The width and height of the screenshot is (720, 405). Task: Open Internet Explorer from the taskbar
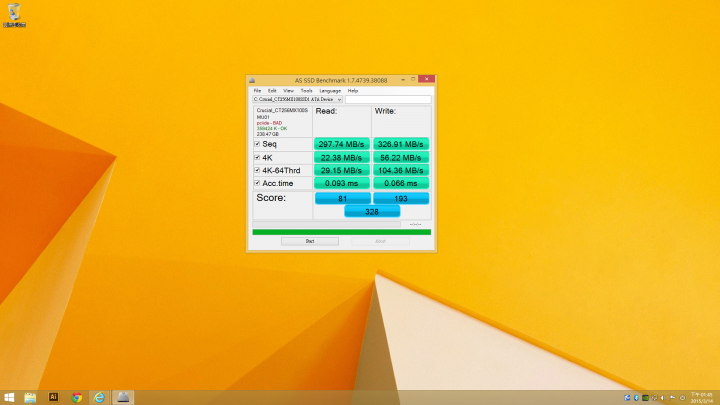point(99,397)
